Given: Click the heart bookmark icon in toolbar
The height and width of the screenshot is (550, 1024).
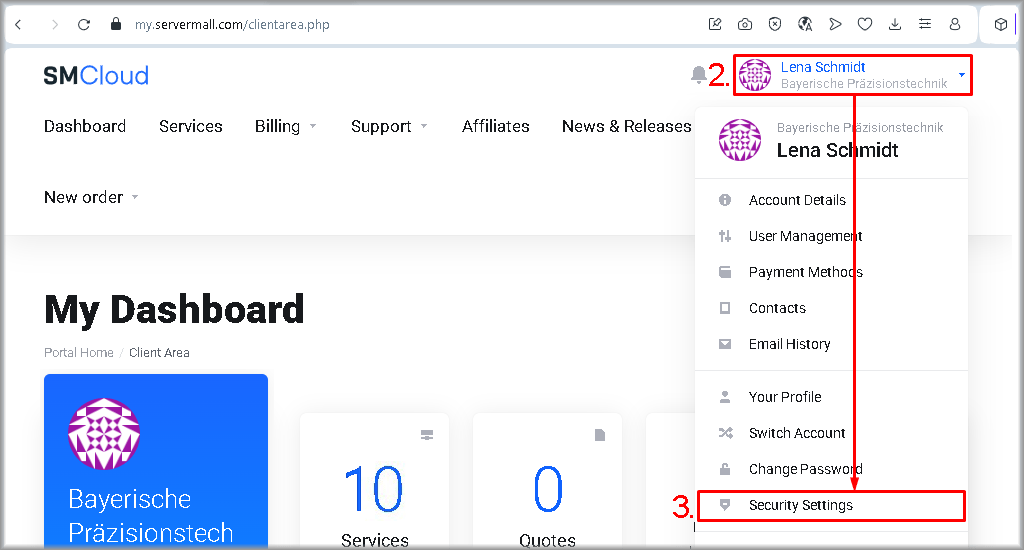Looking at the screenshot, I should point(865,24).
